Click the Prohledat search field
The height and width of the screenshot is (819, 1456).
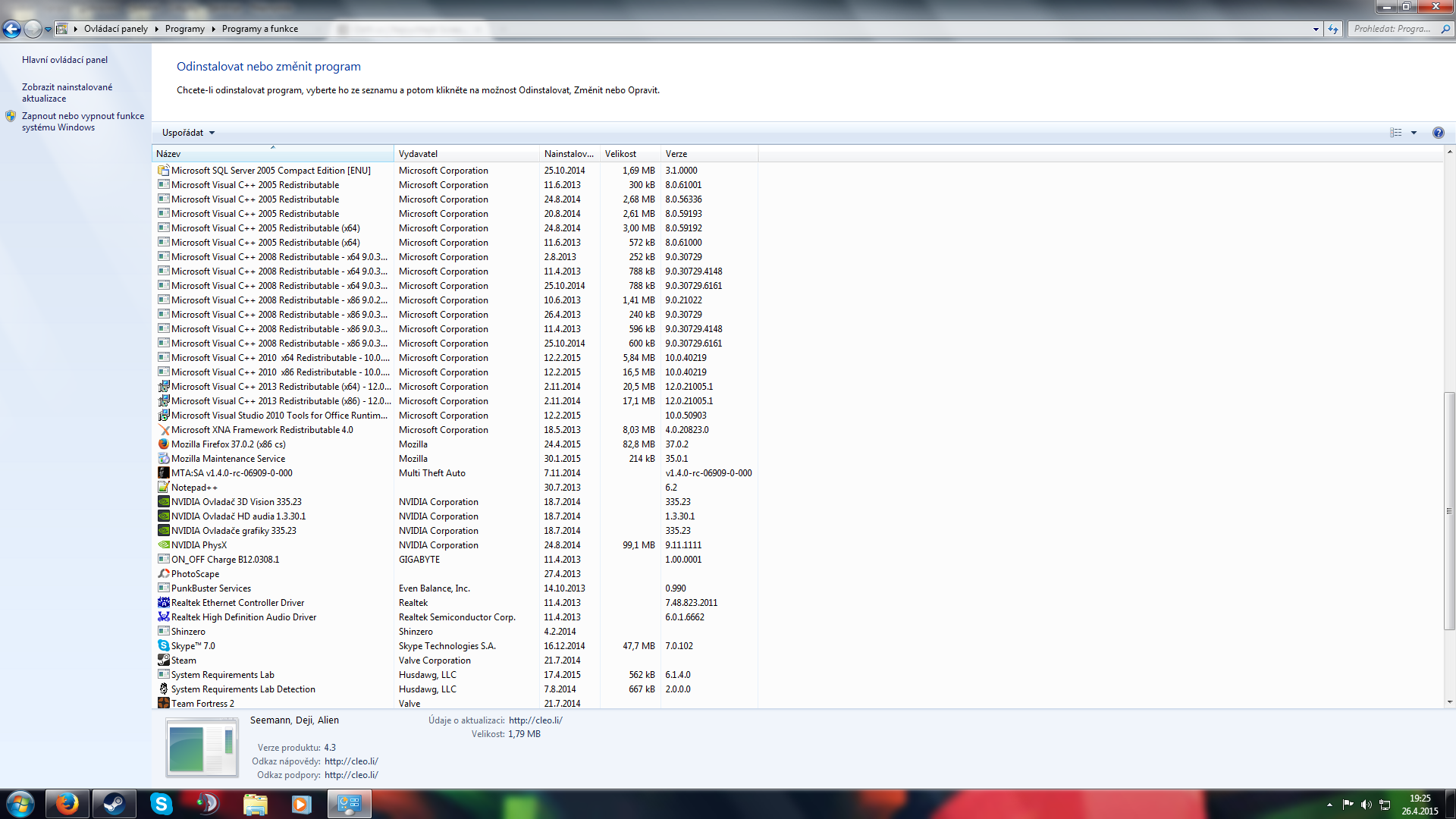(1392, 29)
